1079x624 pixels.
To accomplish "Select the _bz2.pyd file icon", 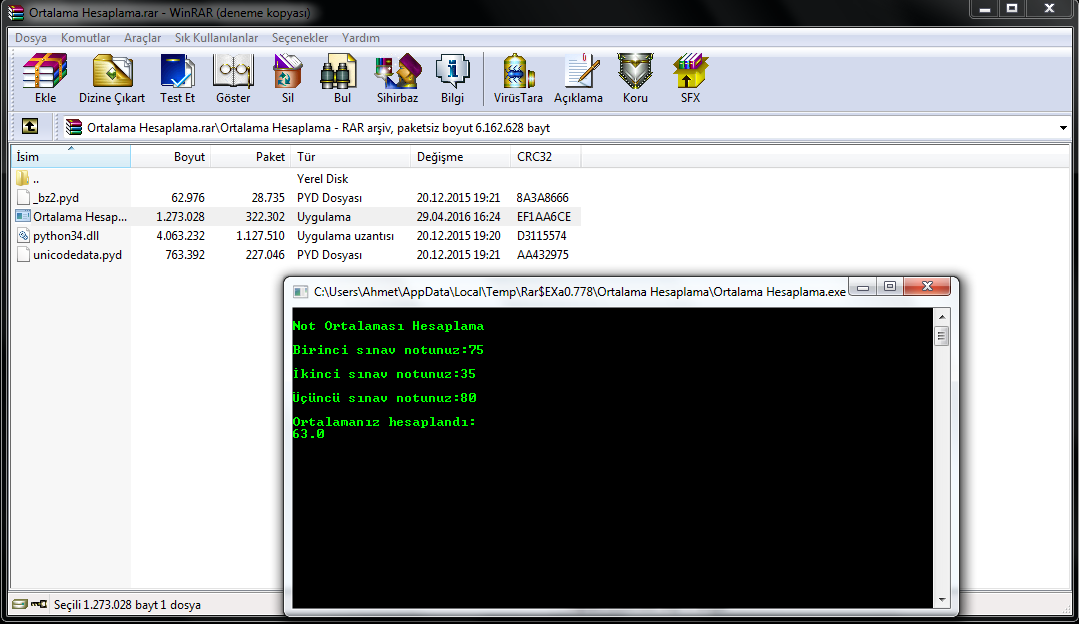I will tap(23, 197).
